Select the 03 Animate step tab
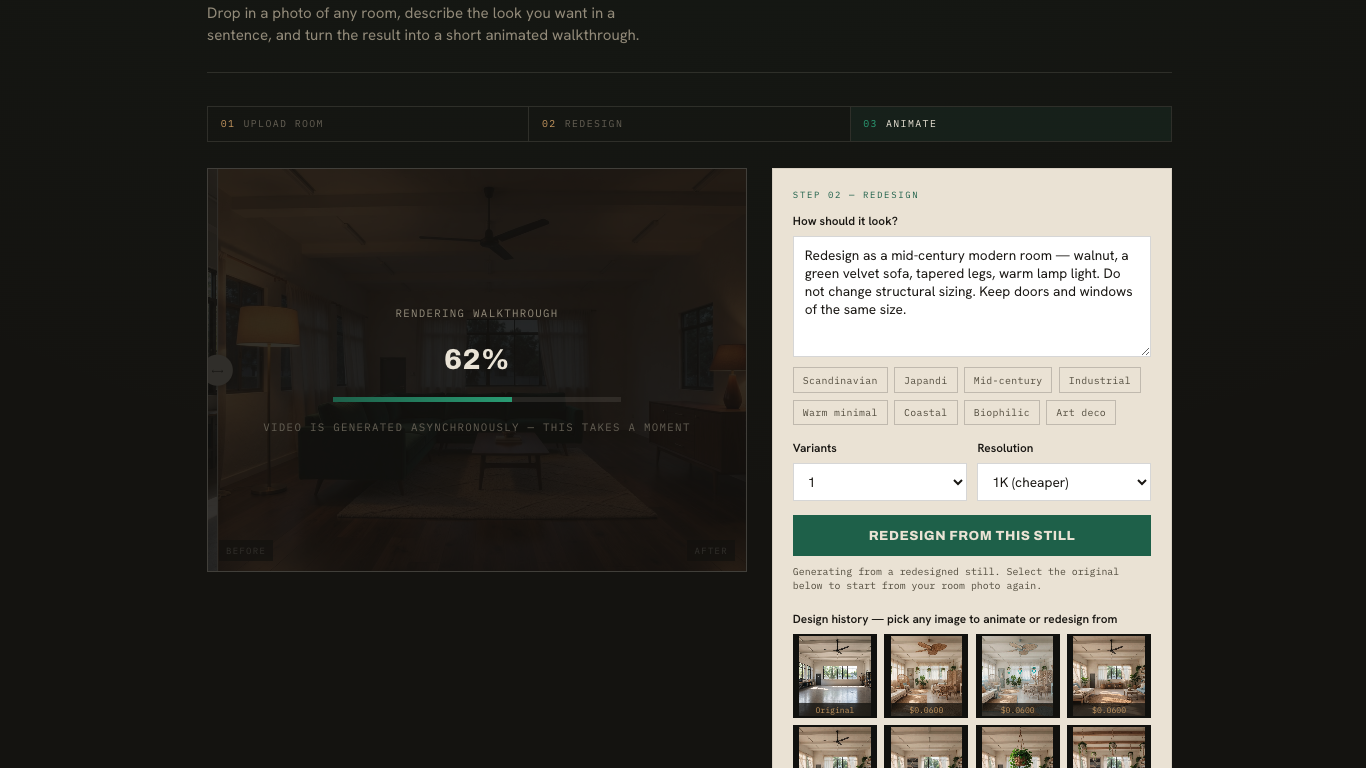 point(1011,124)
